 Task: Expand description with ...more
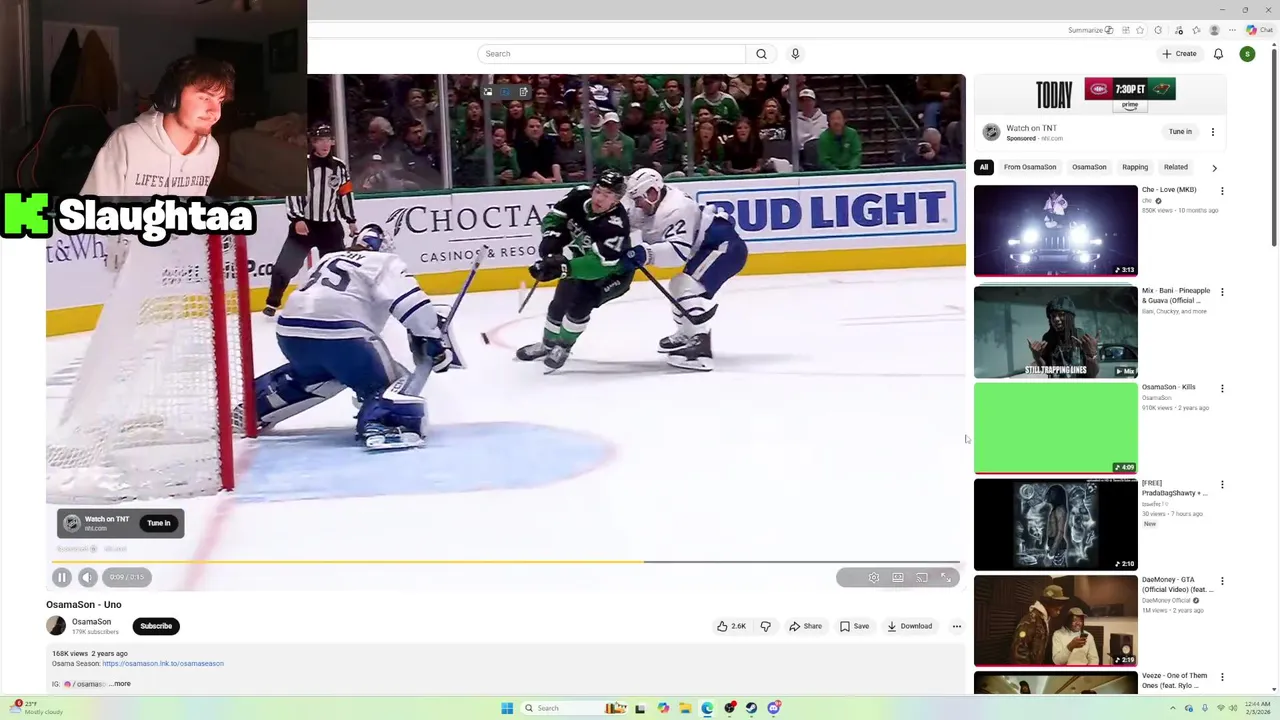(121, 684)
